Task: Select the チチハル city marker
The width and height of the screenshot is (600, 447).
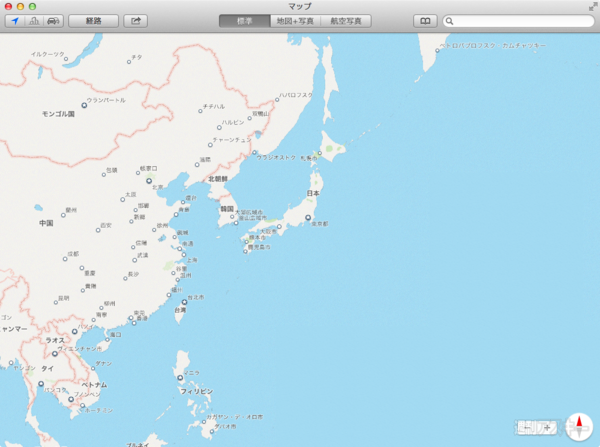Action: point(200,111)
